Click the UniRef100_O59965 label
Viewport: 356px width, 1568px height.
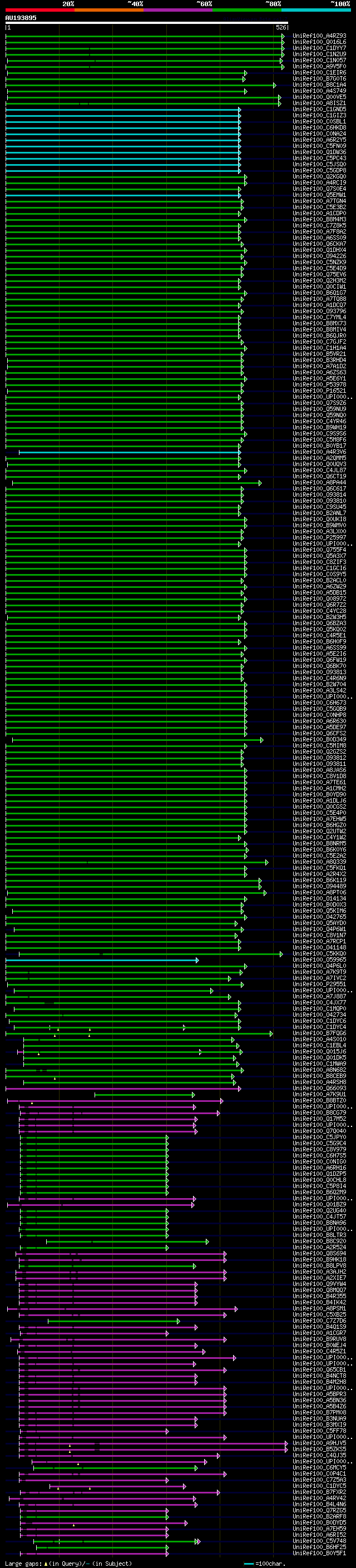(x=319, y=960)
